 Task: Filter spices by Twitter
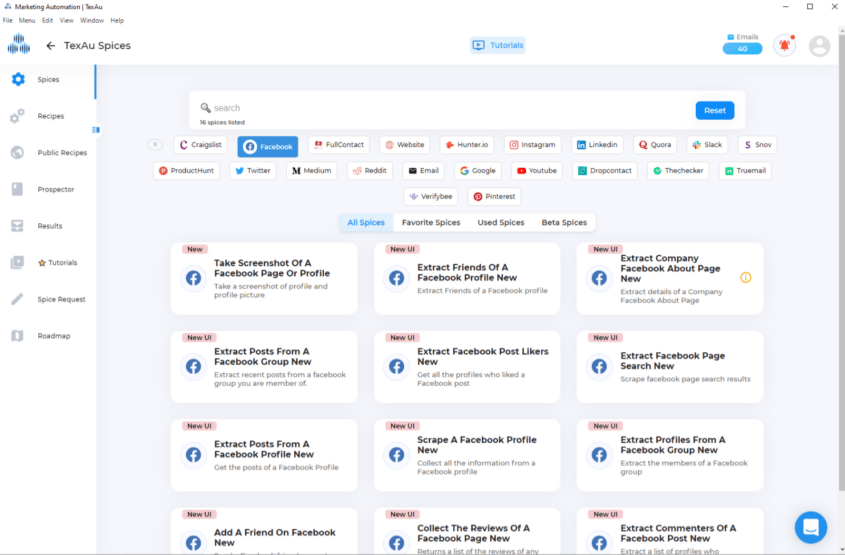(x=253, y=170)
